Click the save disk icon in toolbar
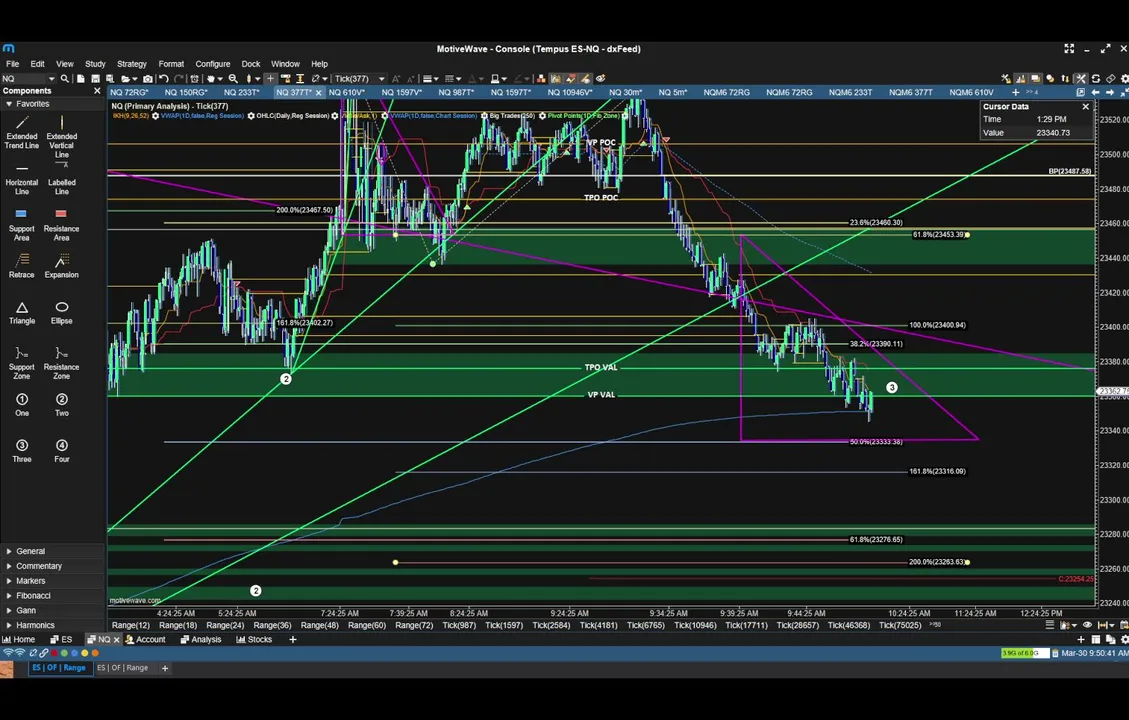The width and height of the screenshot is (1129, 720). [x=95, y=78]
